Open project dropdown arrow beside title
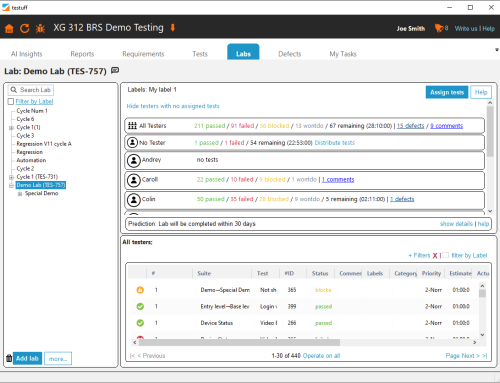Screen dimensions: 500x383 coord(173,28)
